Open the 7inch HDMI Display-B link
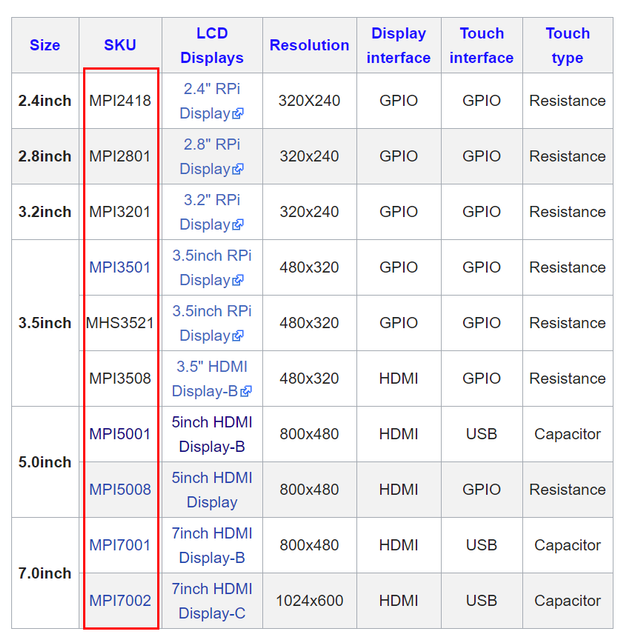 click(212, 545)
